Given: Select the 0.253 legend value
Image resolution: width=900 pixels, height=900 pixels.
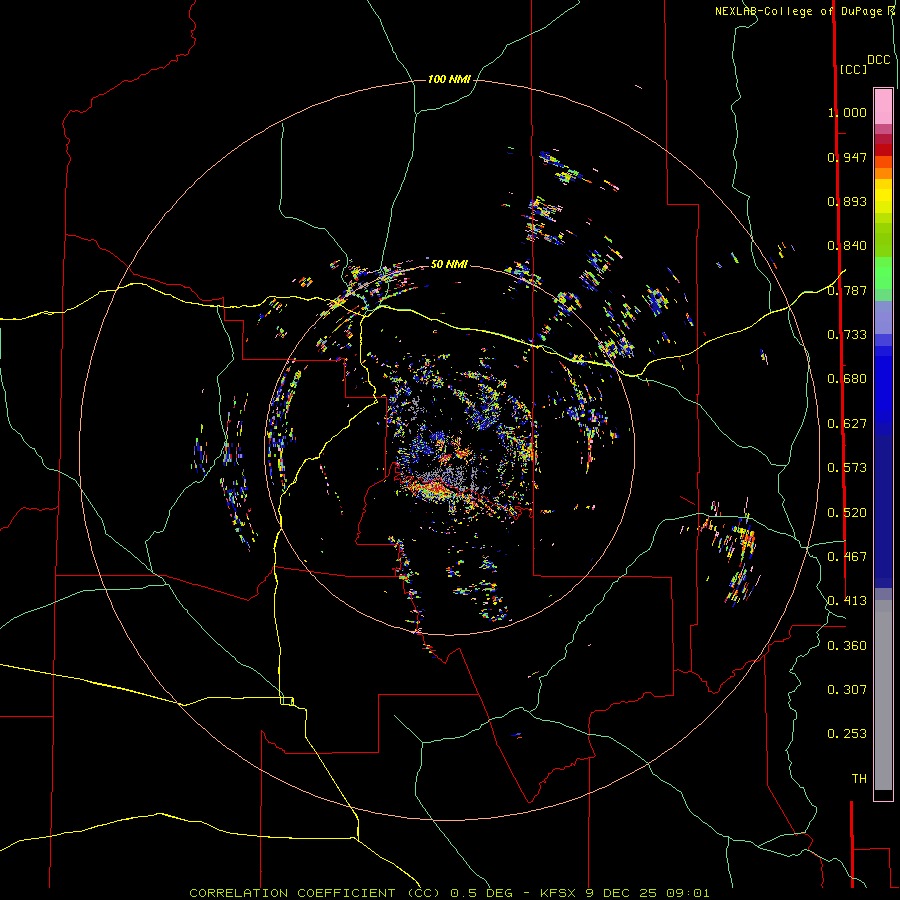Looking at the screenshot, I should (847, 734).
